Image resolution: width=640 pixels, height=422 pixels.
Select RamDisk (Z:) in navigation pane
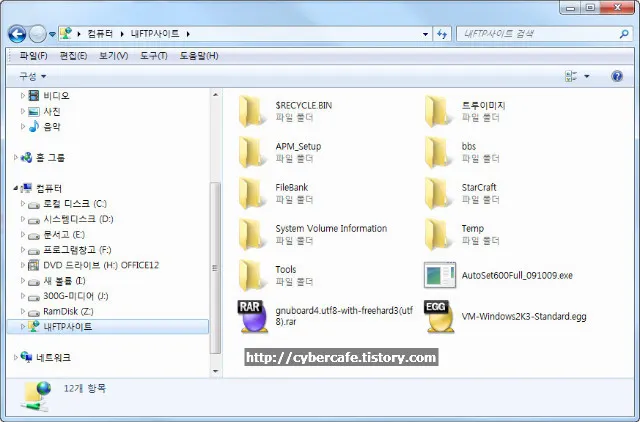[x=68, y=311]
